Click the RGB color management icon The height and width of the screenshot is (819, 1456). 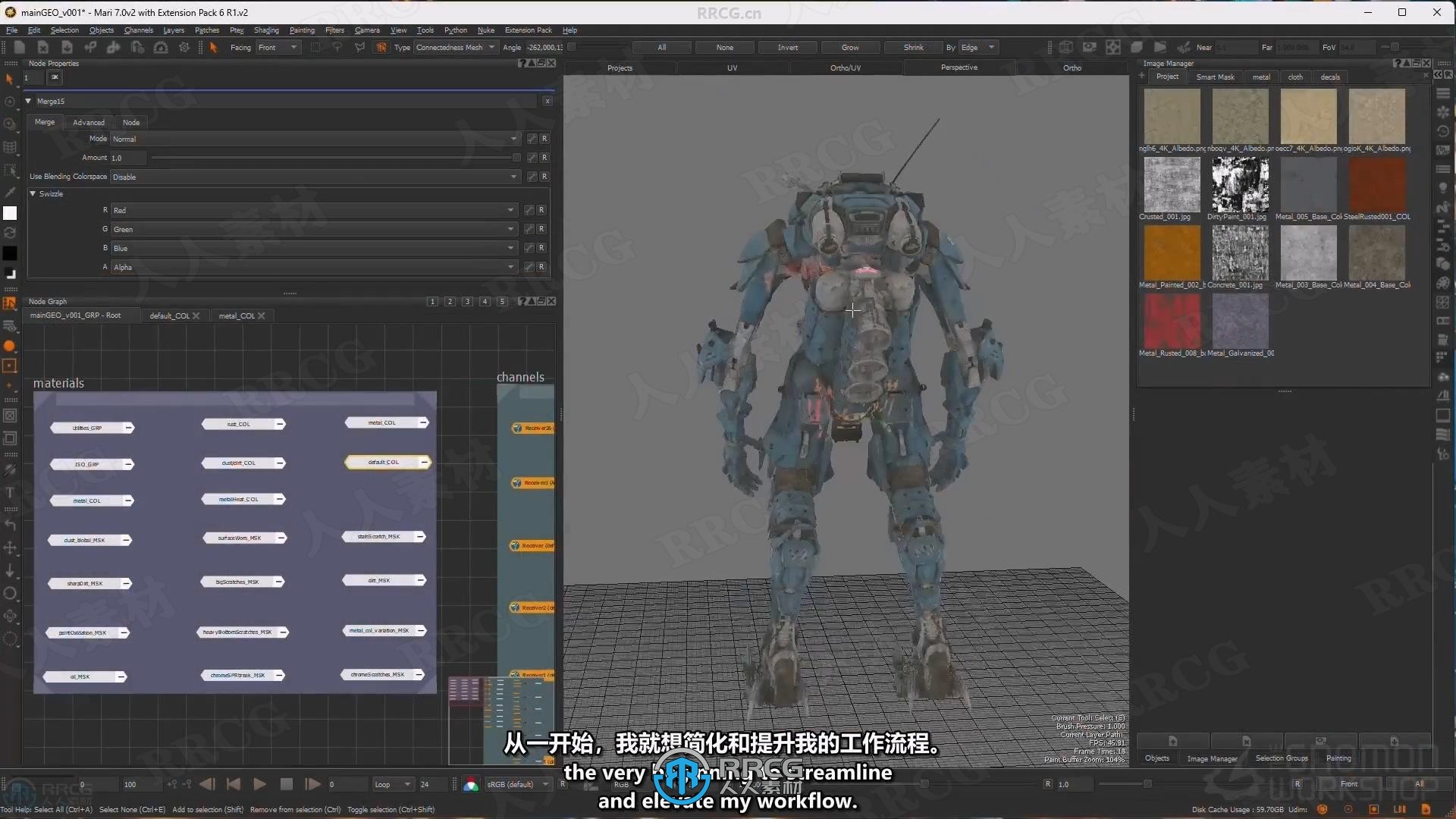(471, 785)
